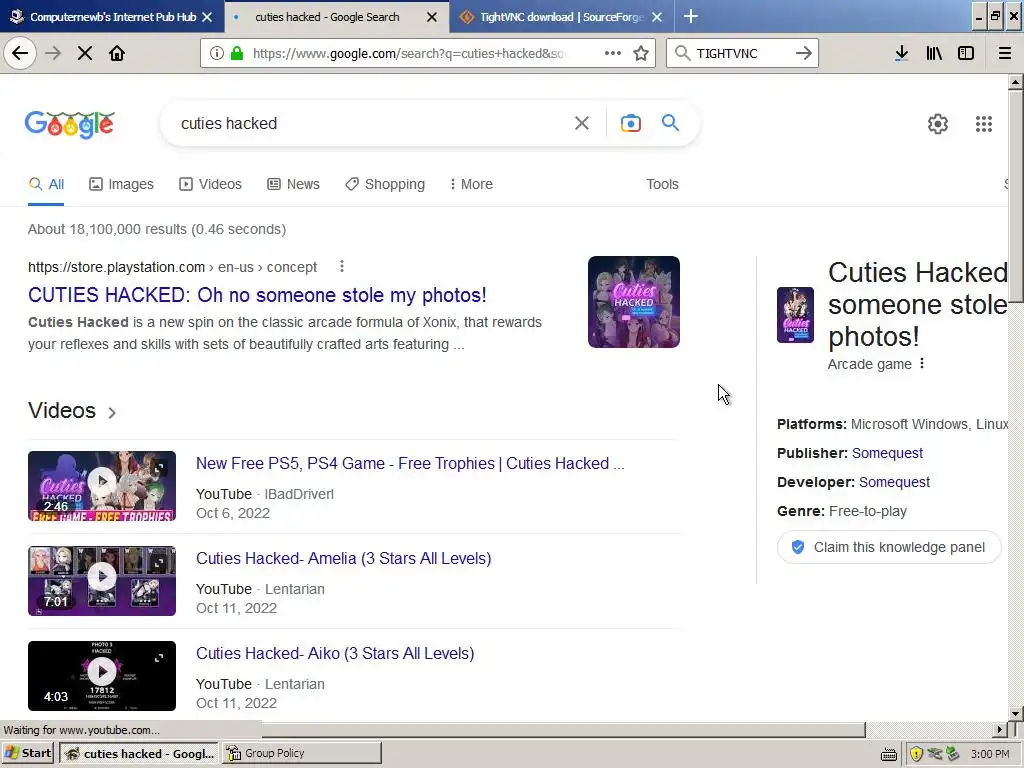Play the 2:46 Free Trophies video thumbnail
Viewport: 1024px width, 768px height.
pos(102,486)
